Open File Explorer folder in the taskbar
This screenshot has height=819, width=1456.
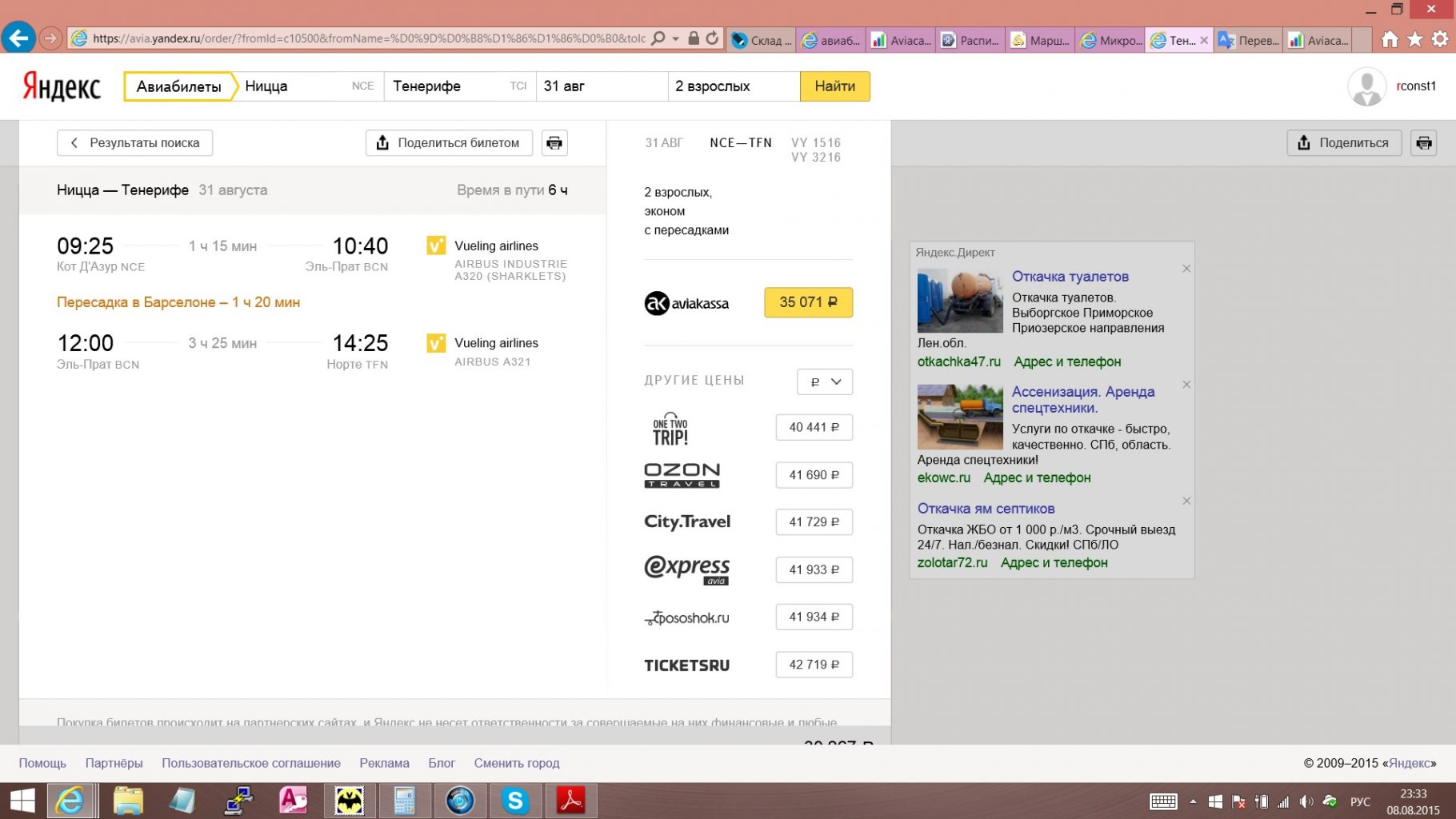tap(128, 801)
